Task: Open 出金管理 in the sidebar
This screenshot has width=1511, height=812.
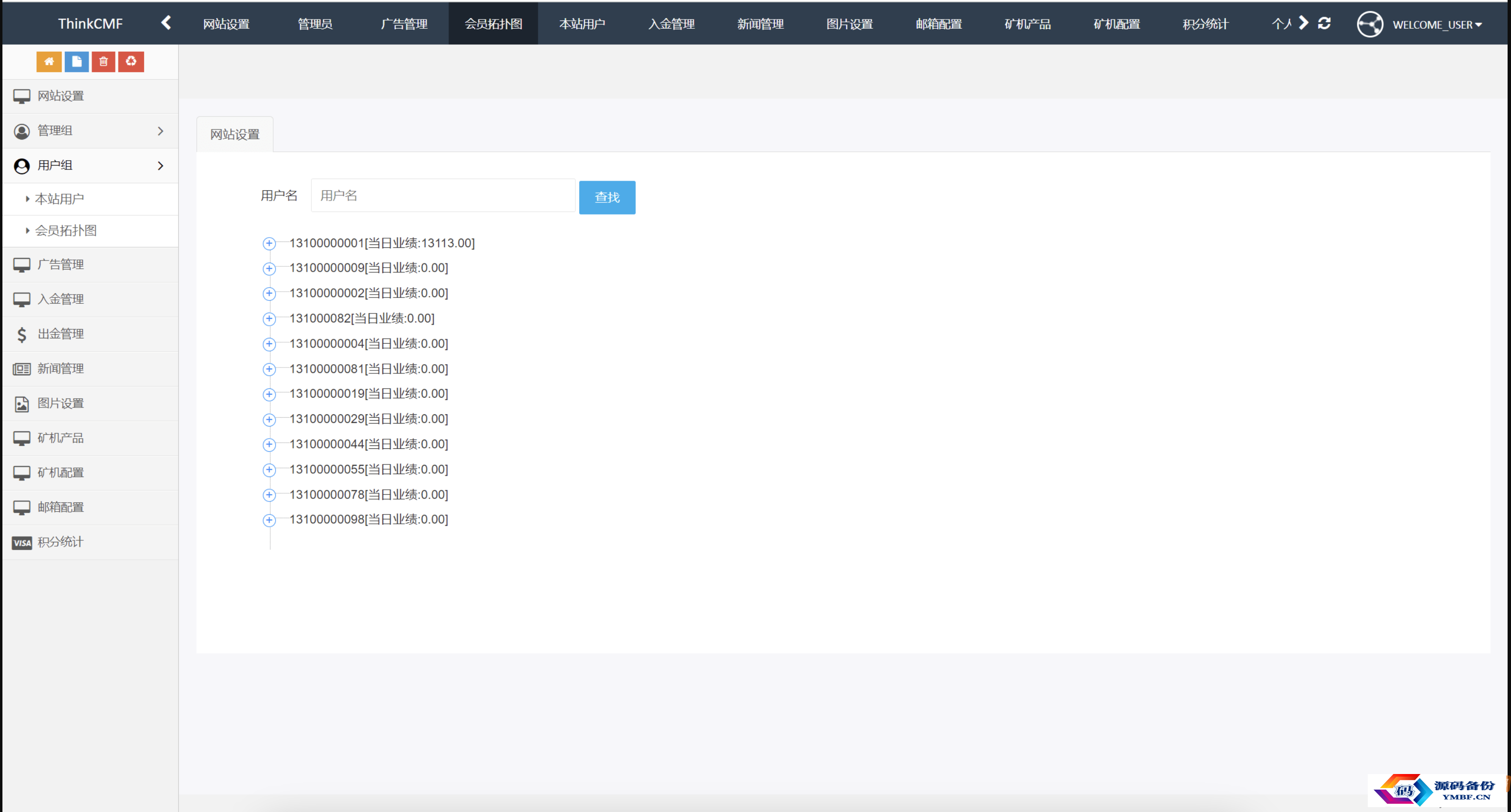Action: click(x=90, y=334)
